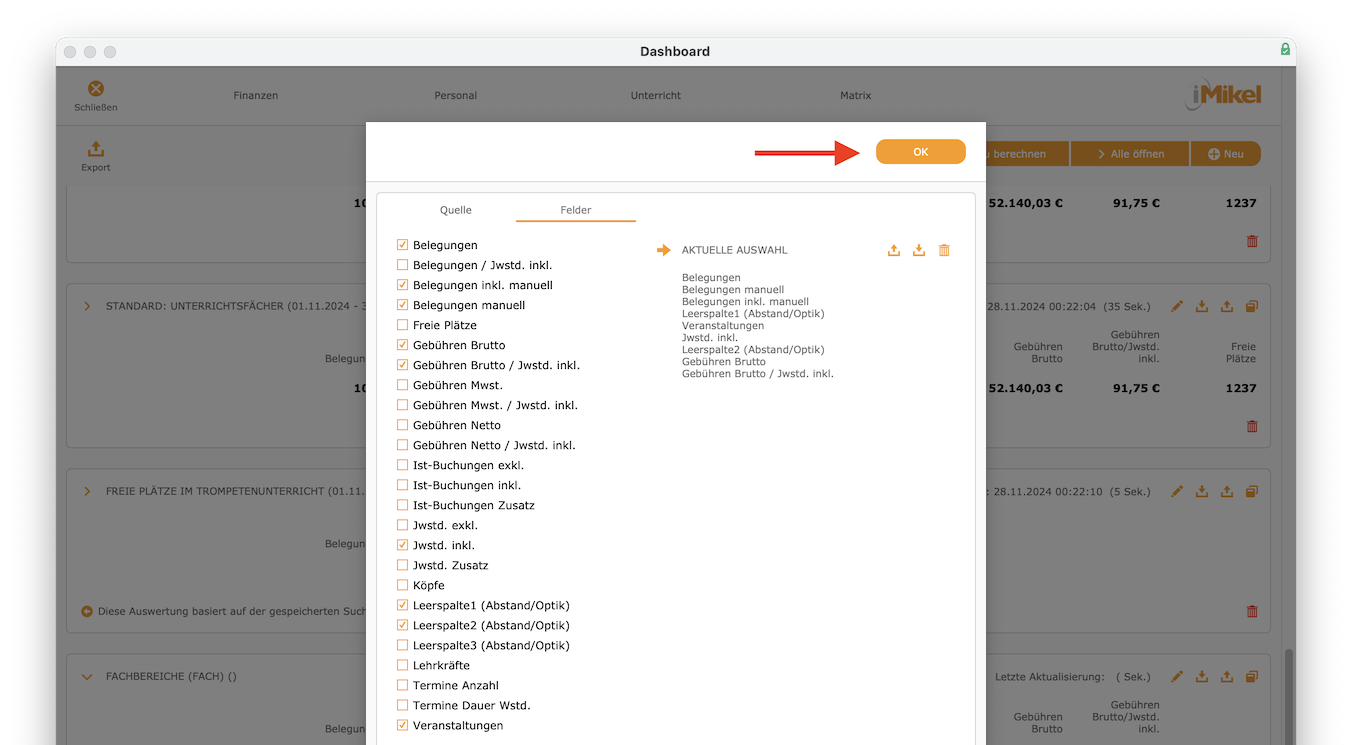Uncheck Belegungen manuell checkbox
1352x745 pixels.
click(x=402, y=305)
